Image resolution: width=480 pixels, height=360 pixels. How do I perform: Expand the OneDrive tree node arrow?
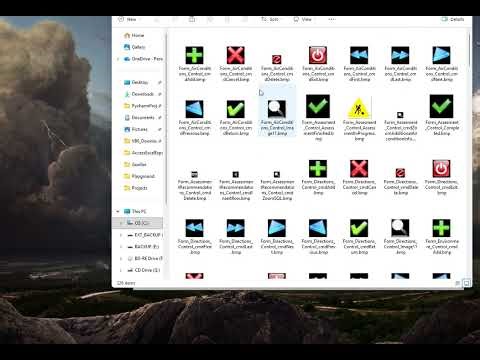coord(118,59)
